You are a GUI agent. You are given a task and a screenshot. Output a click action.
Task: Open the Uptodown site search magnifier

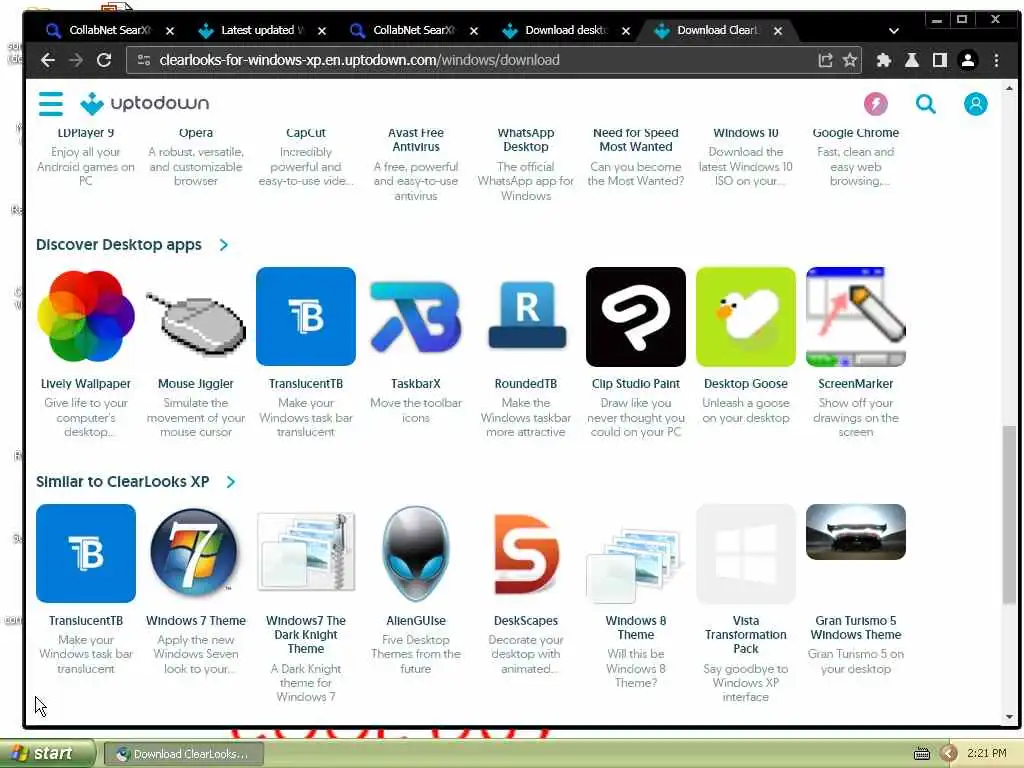click(925, 104)
